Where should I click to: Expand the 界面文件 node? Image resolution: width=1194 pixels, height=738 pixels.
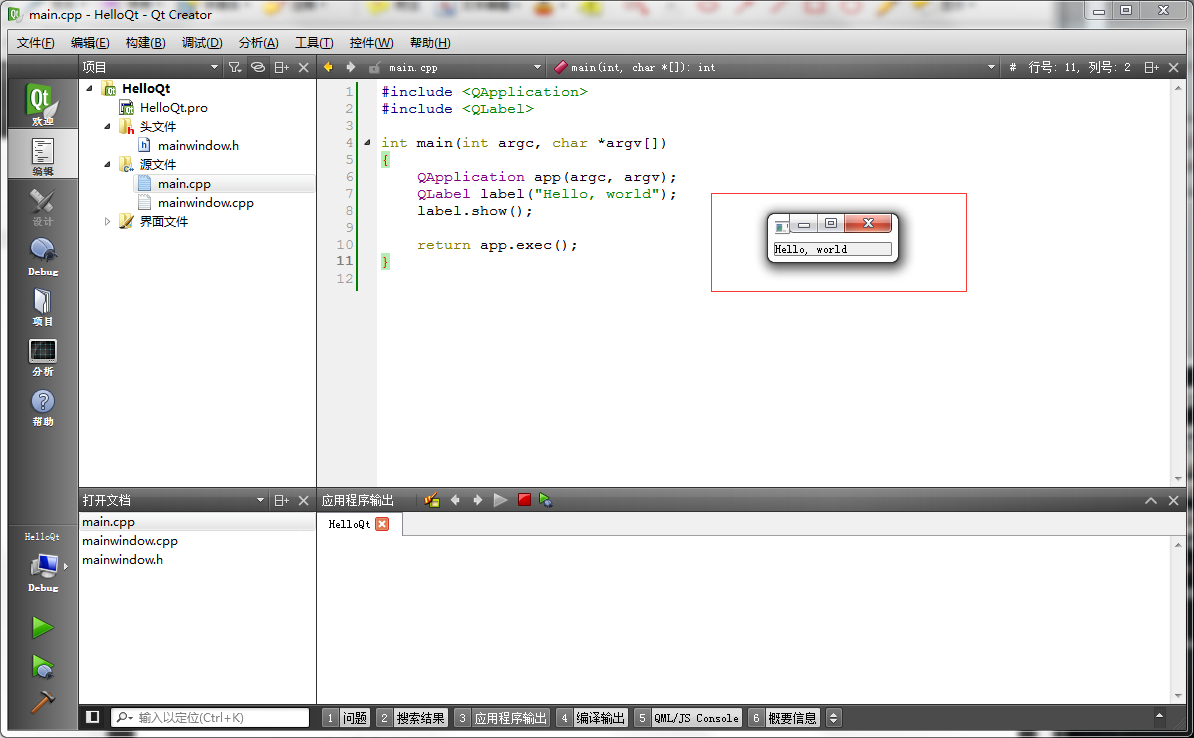point(107,221)
